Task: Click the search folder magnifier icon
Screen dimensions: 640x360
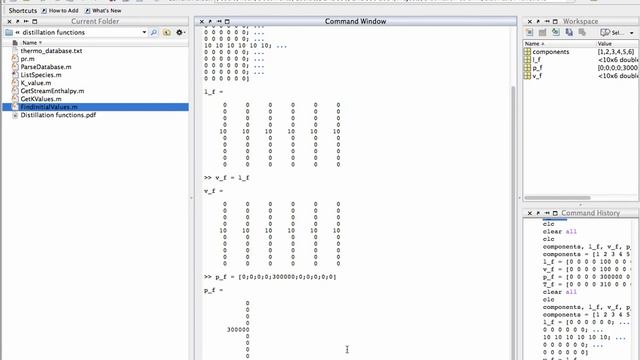Action: (154, 32)
